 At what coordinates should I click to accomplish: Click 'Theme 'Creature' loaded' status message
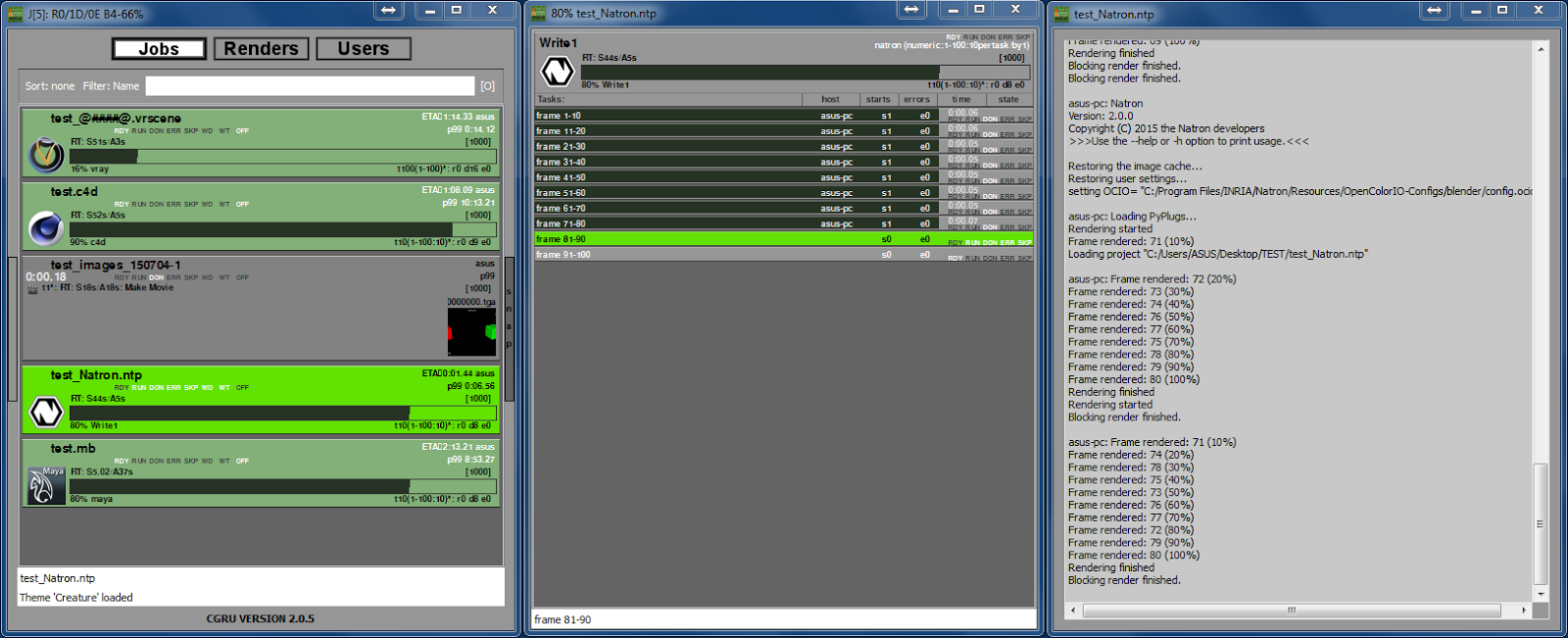click(x=76, y=598)
